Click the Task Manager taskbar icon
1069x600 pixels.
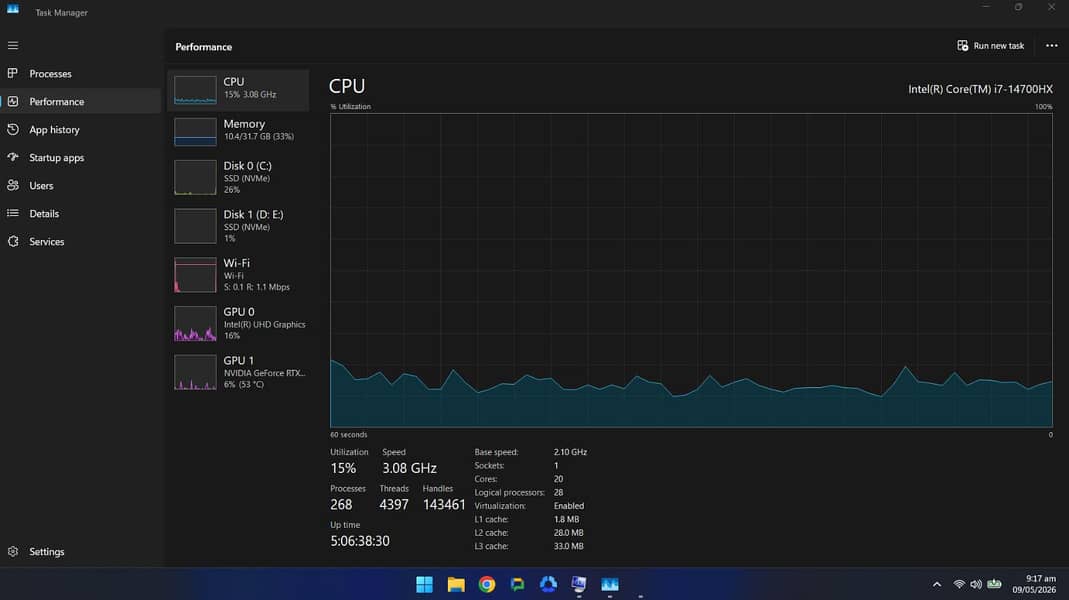[x=609, y=584]
